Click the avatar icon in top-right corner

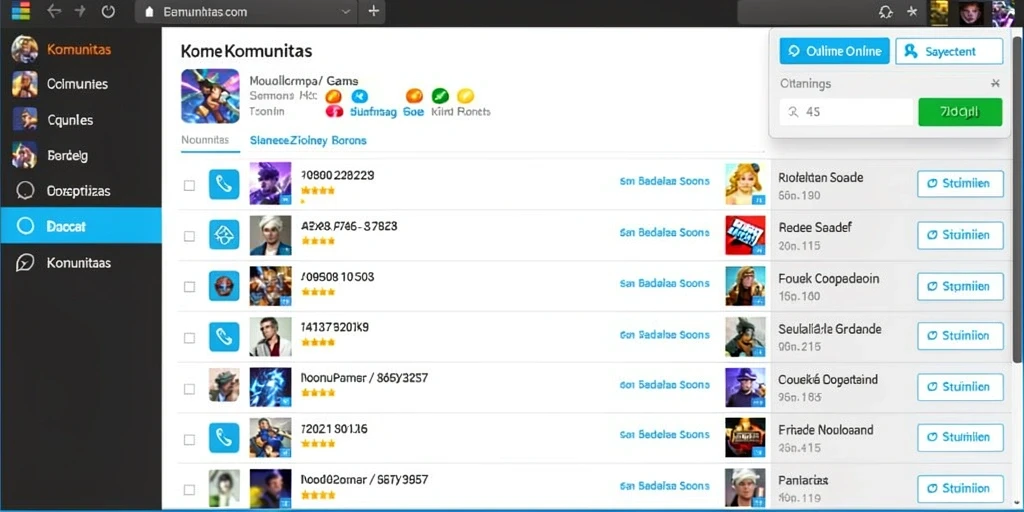pyautogui.click(x=1003, y=12)
